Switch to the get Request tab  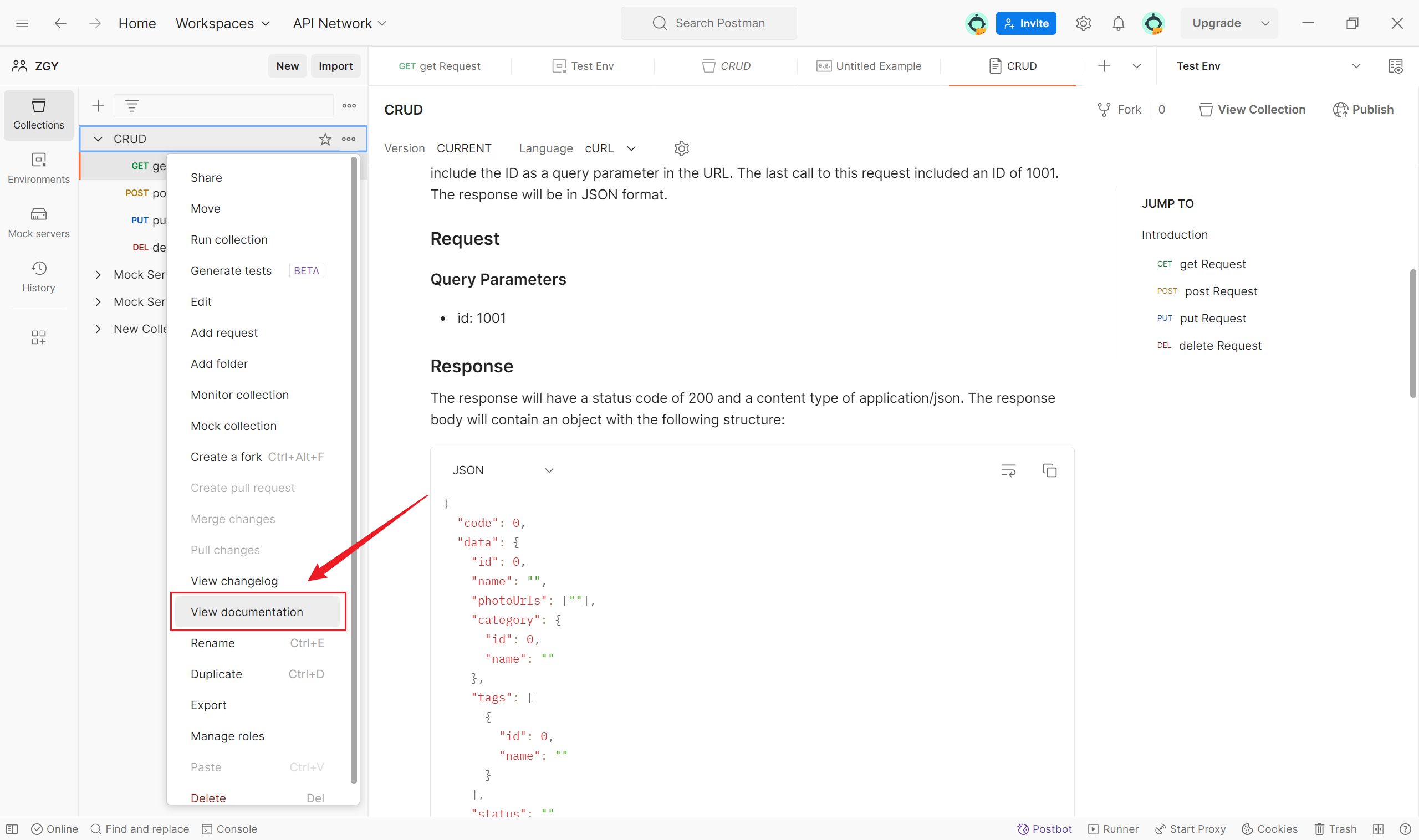(x=440, y=66)
